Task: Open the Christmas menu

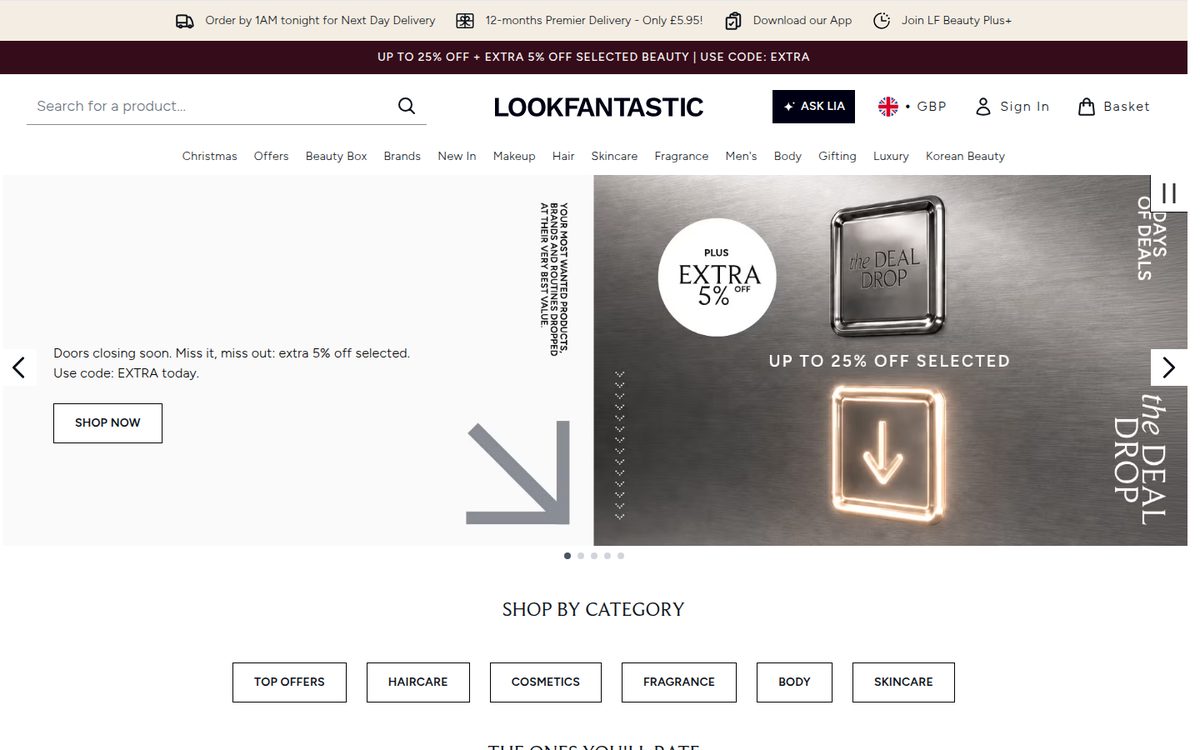Action: [x=210, y=156]
